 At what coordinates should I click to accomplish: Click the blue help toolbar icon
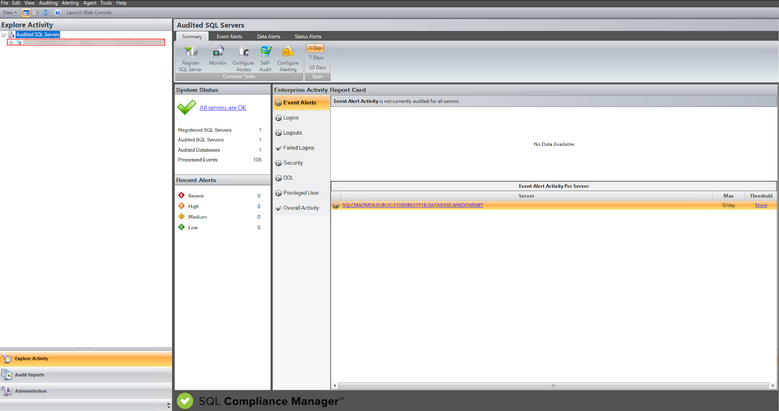(x=57, y=12)
